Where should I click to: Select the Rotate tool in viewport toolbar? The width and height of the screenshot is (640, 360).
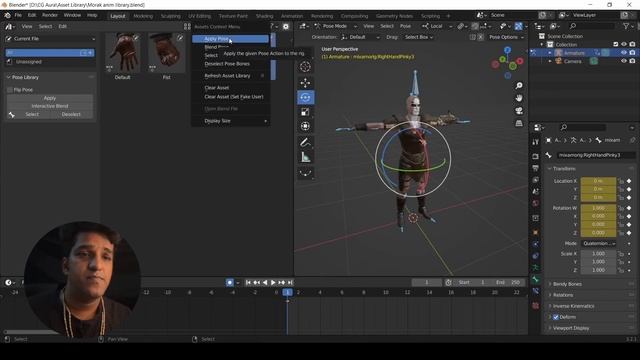click(305, 98)
